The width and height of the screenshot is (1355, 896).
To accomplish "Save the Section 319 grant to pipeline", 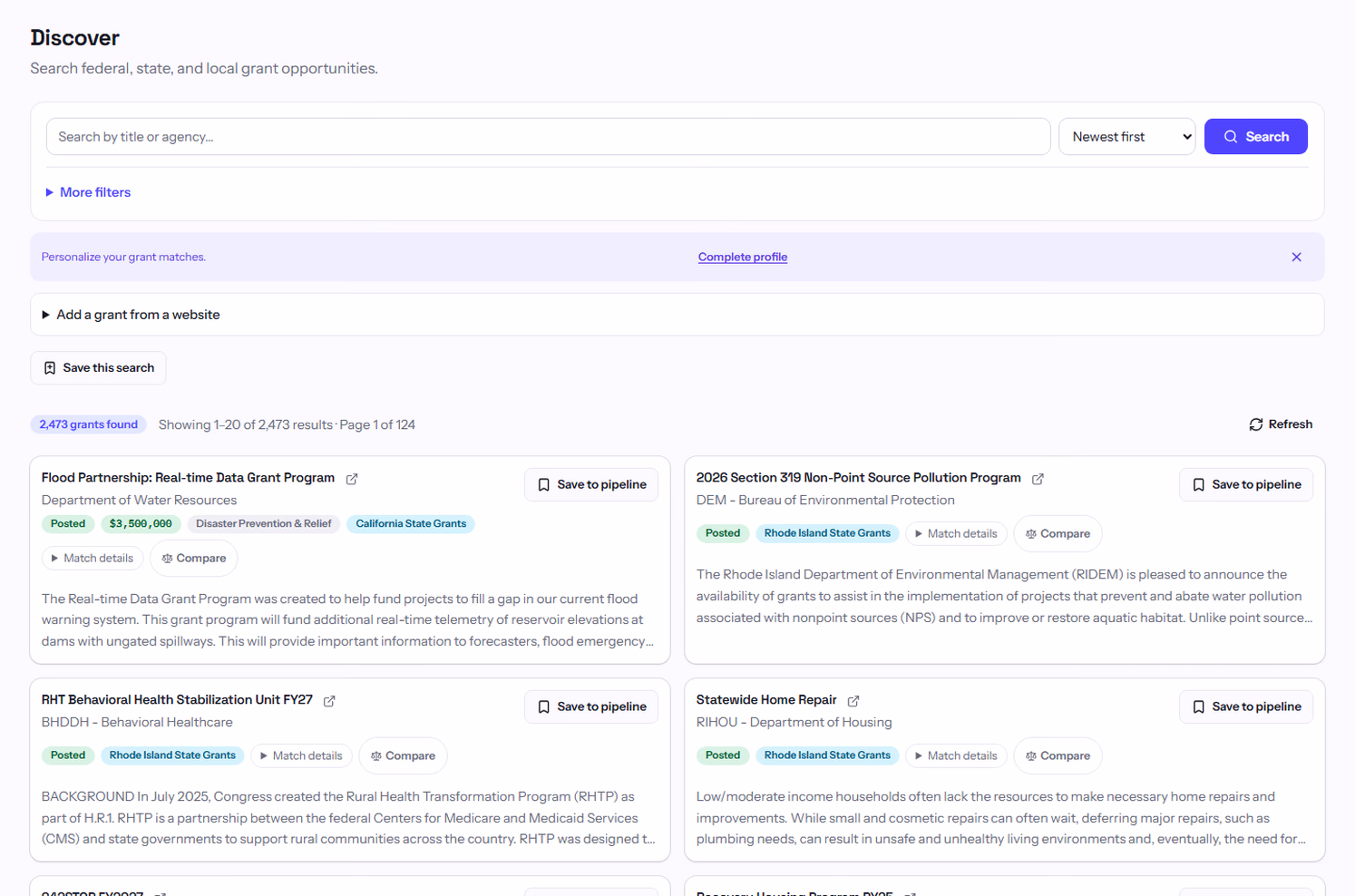I will [1246, 485].
